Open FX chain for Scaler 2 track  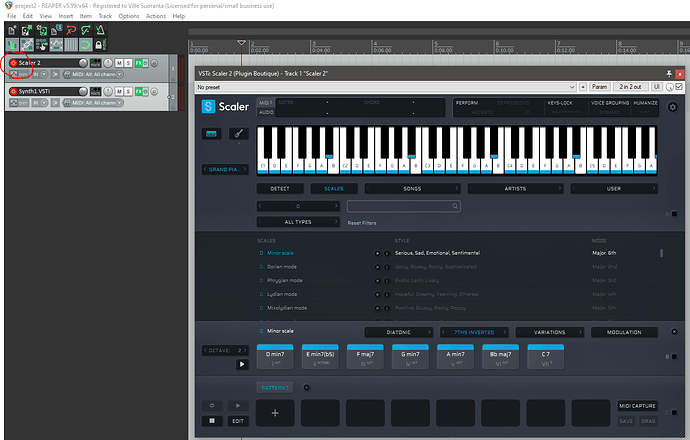click(139, 63)
